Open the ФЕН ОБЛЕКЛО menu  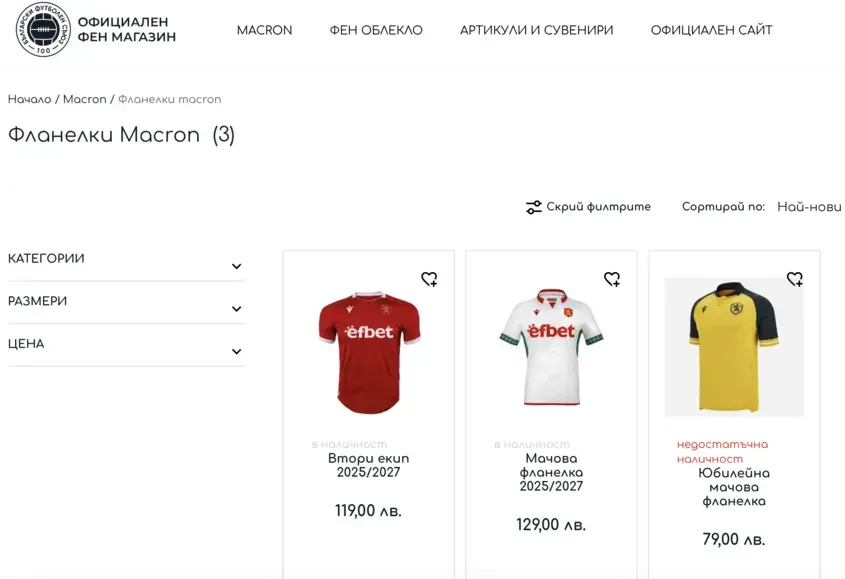pyautogui.click(x=376, y=30)
